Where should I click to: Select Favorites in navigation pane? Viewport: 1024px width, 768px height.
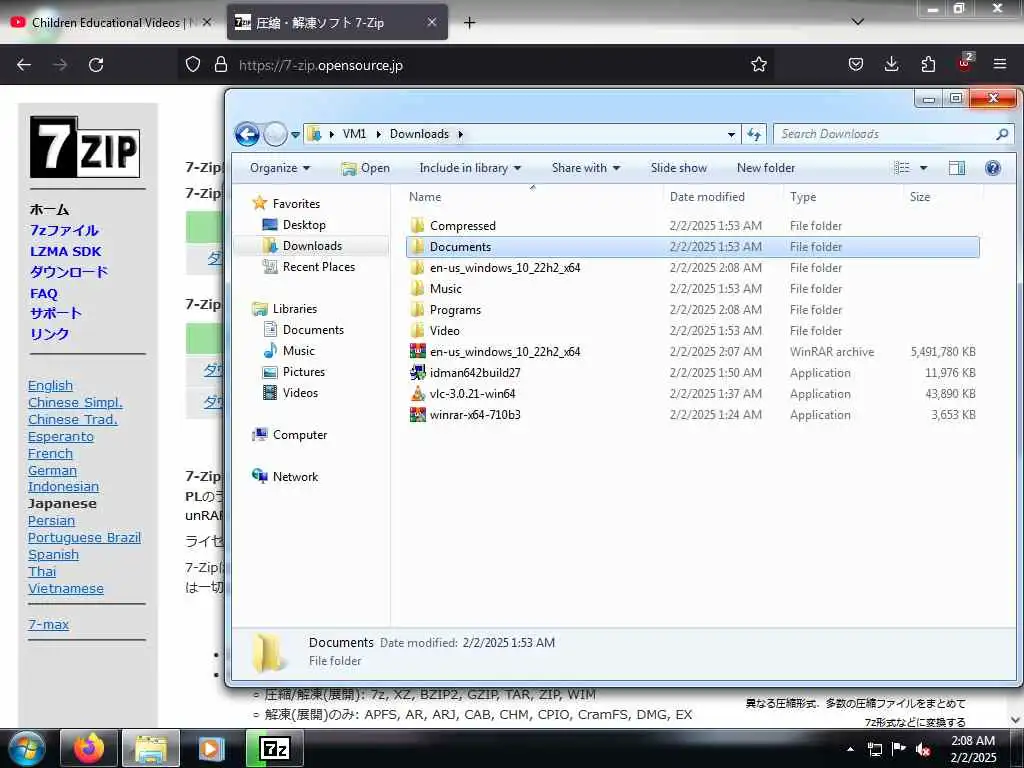pos(296,204)
